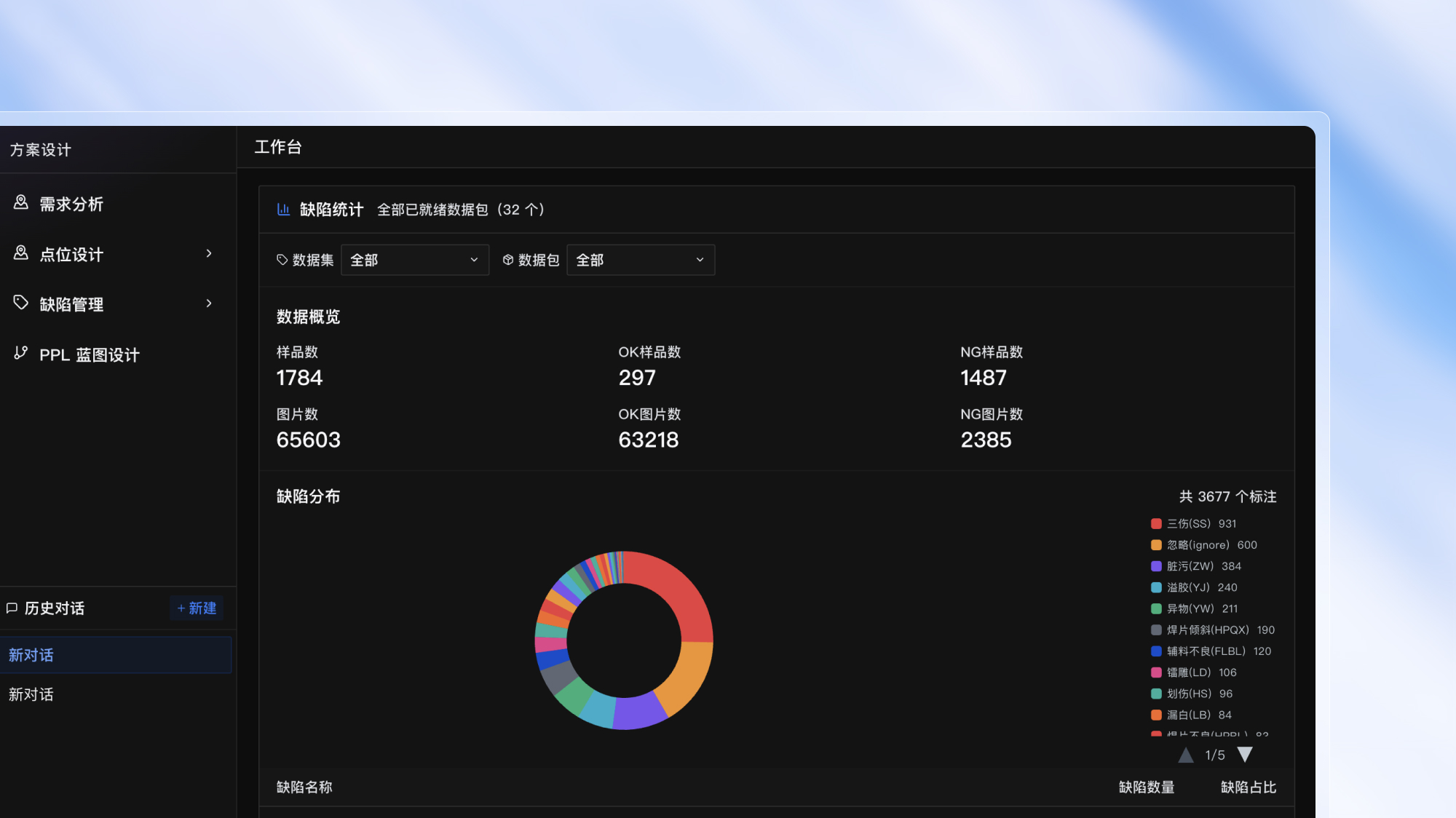Click the 共 3677 个标注 total label
Viewport: 1456px width, 818px height.
pyautogui.click(x=1228, y=496)
